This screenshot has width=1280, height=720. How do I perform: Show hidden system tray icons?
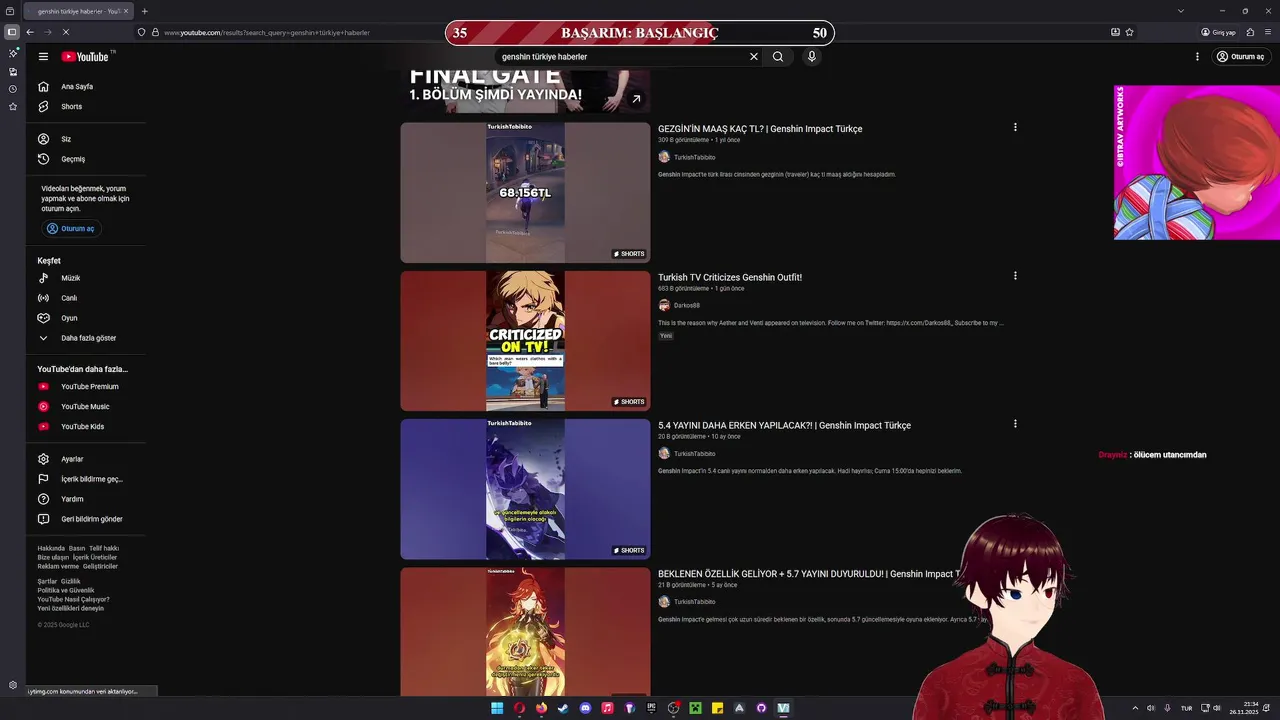pyautogui.click(x=1134, y=708)
